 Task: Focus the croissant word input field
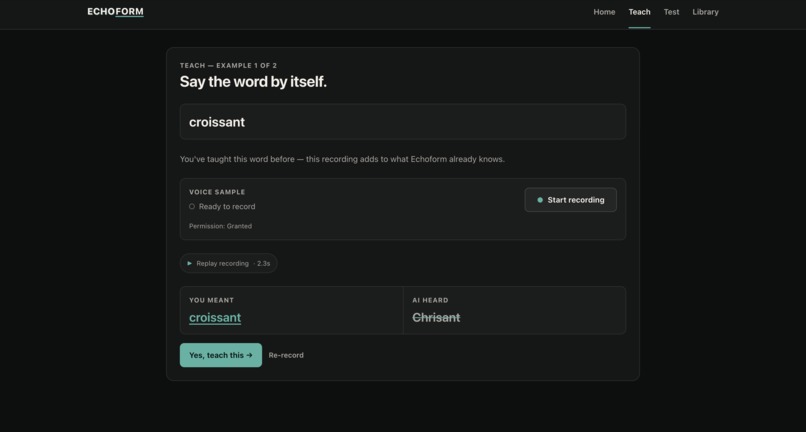point(402,122)
